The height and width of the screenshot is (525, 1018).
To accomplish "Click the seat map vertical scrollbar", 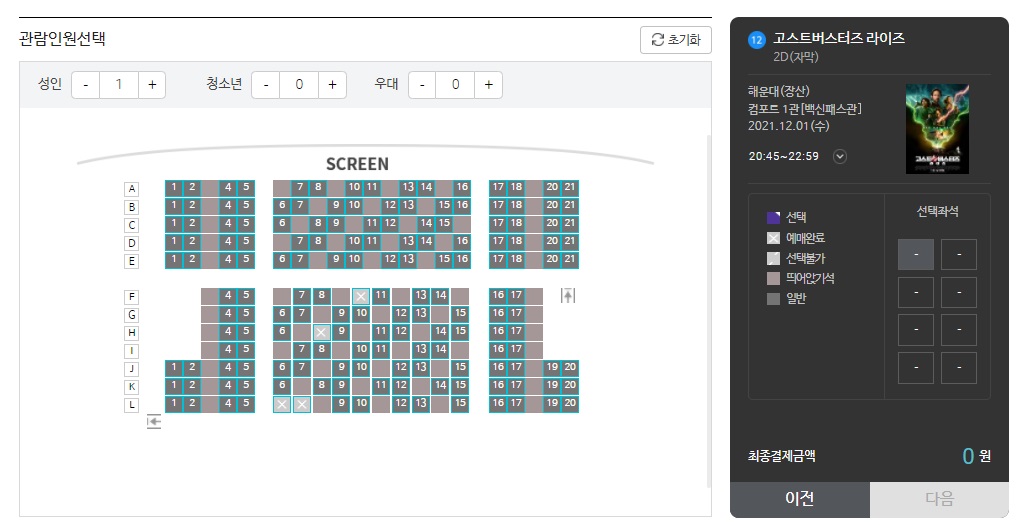I will [709, 311].
